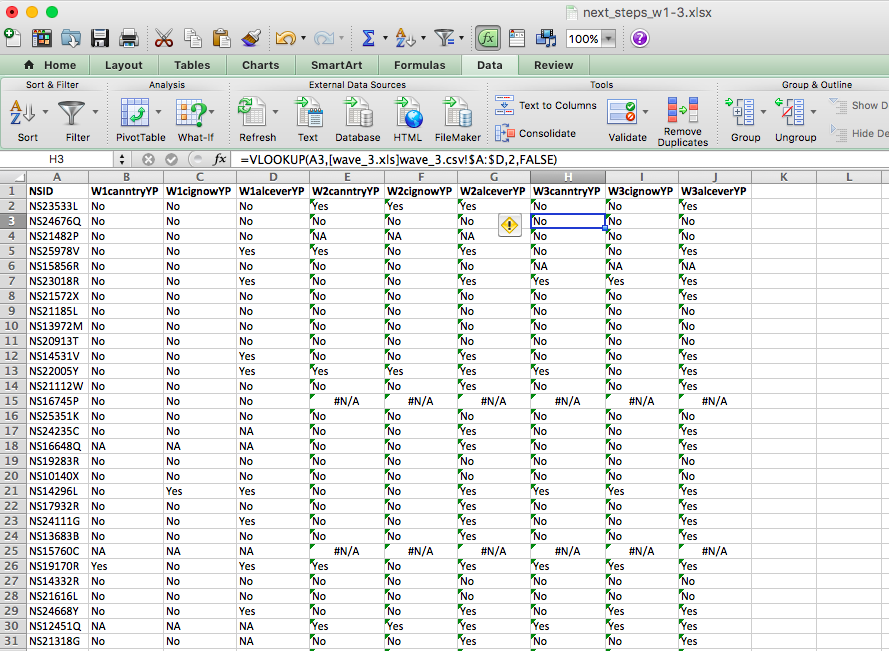Expand the Validate dropdown arrow
Viewport: 889px width, 651px height.
click(x=646, y=112)
